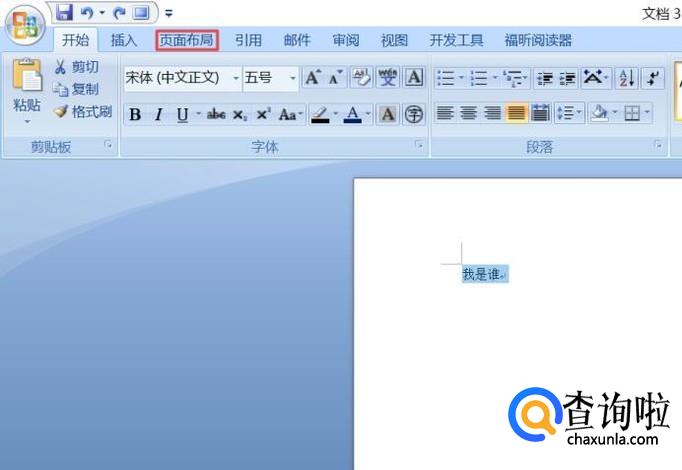This screenshot has height=470, width=682.
Task: Apply the text highlight color
Action: coord(320,114)
